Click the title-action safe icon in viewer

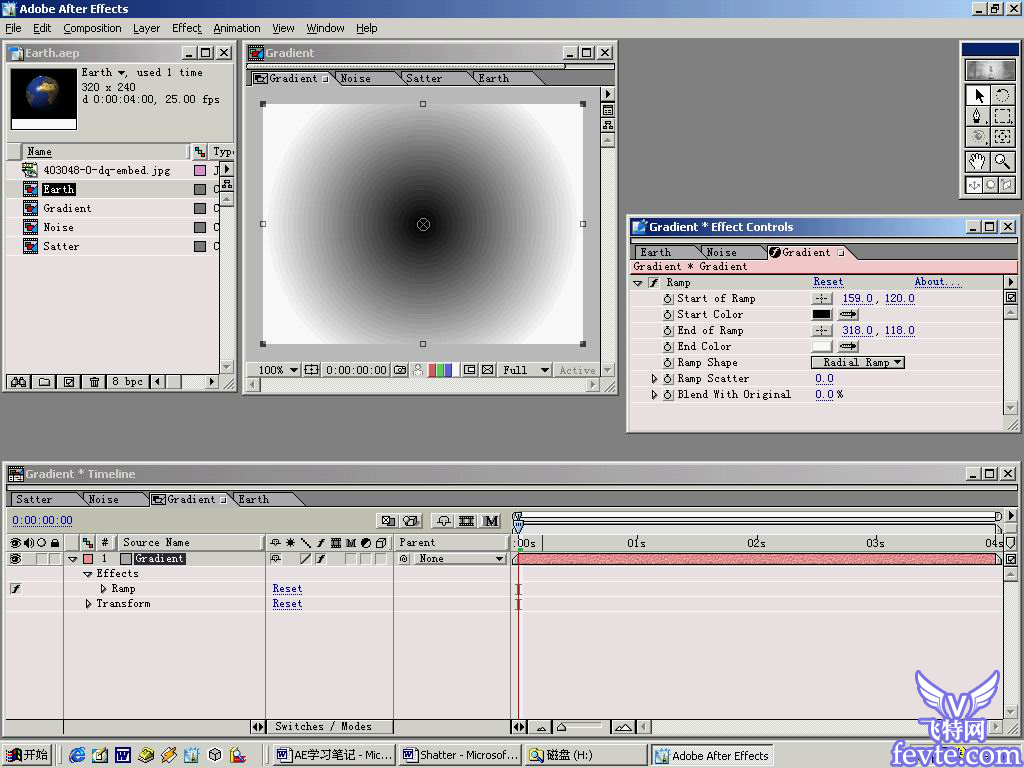coord(312,370)
